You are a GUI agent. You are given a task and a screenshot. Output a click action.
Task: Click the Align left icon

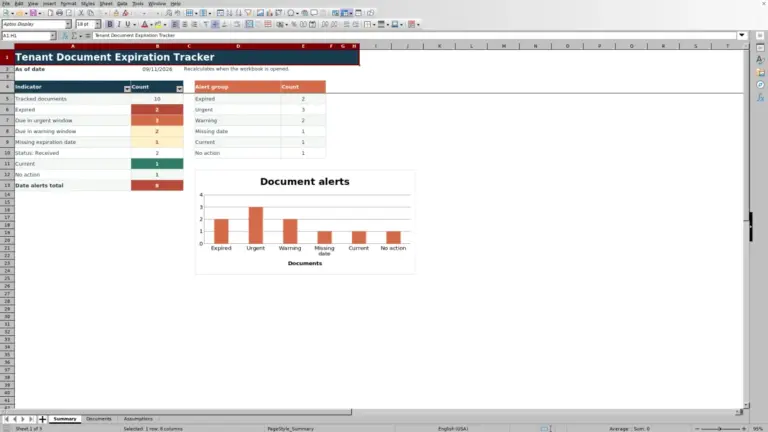[x=175, y=24]
